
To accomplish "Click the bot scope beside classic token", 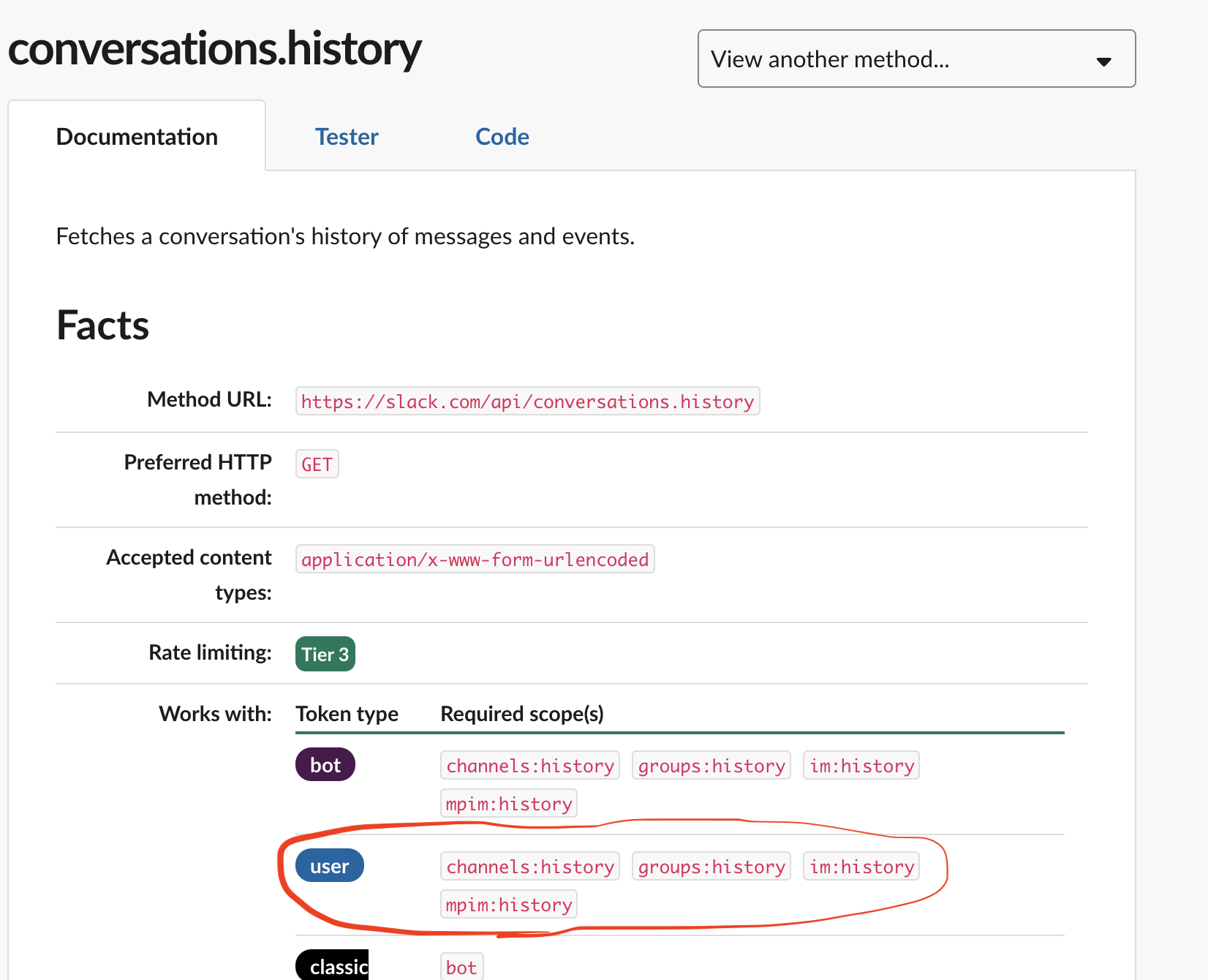I will click(x=461, y=968).
